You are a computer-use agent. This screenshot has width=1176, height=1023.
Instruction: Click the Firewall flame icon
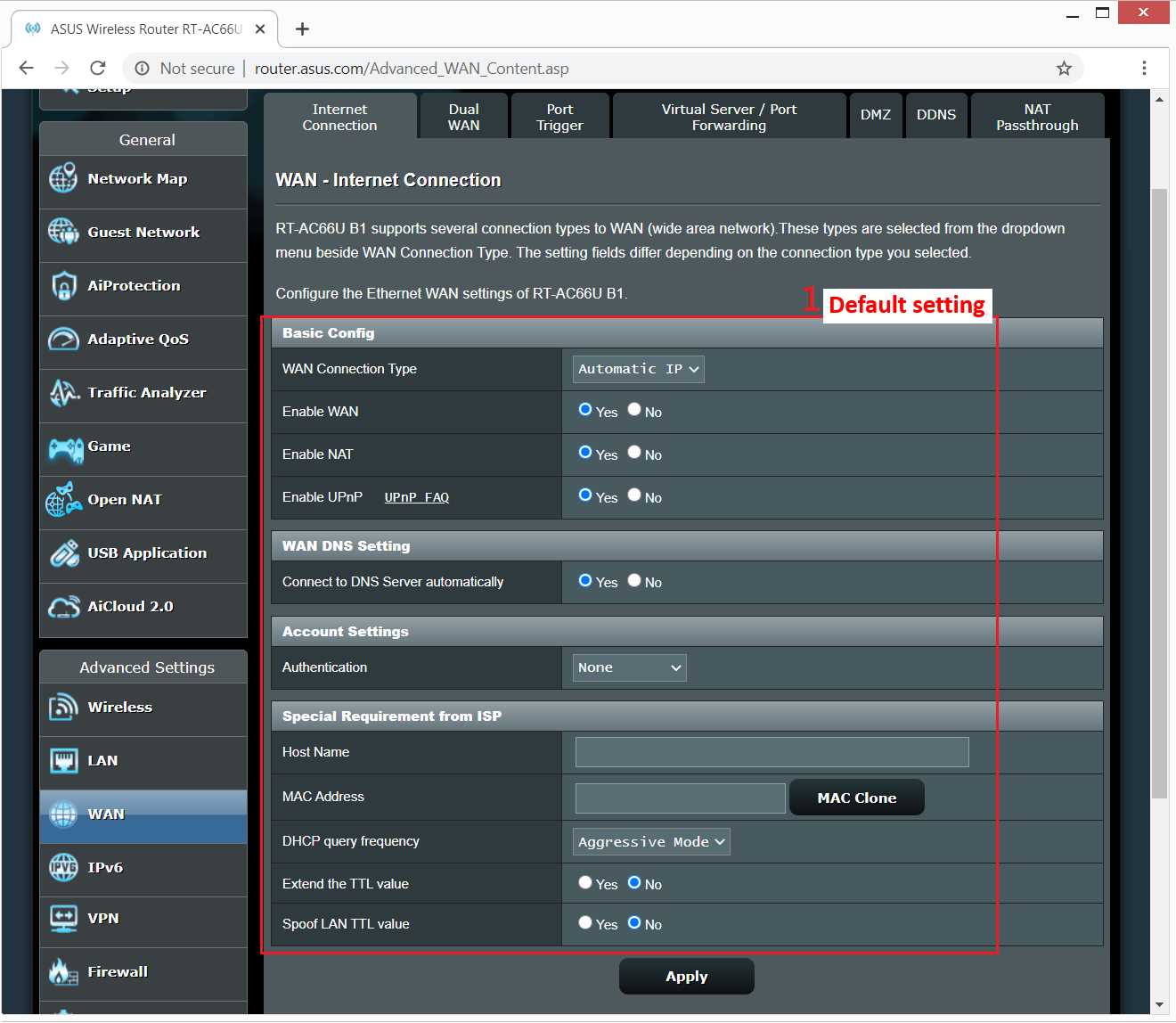point(63,971)
